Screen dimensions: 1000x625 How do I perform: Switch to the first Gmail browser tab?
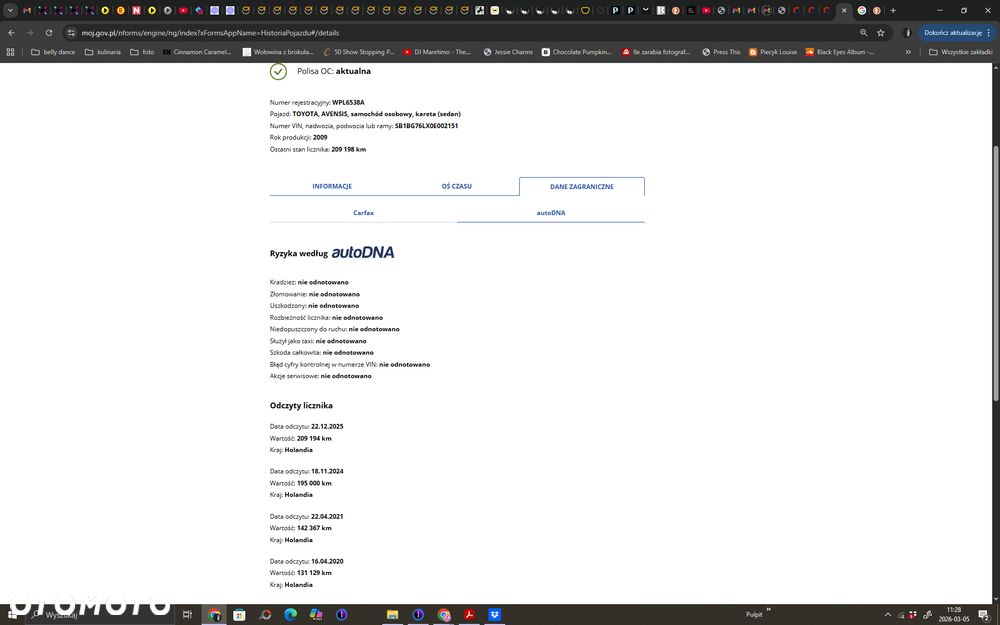[27, 10]
